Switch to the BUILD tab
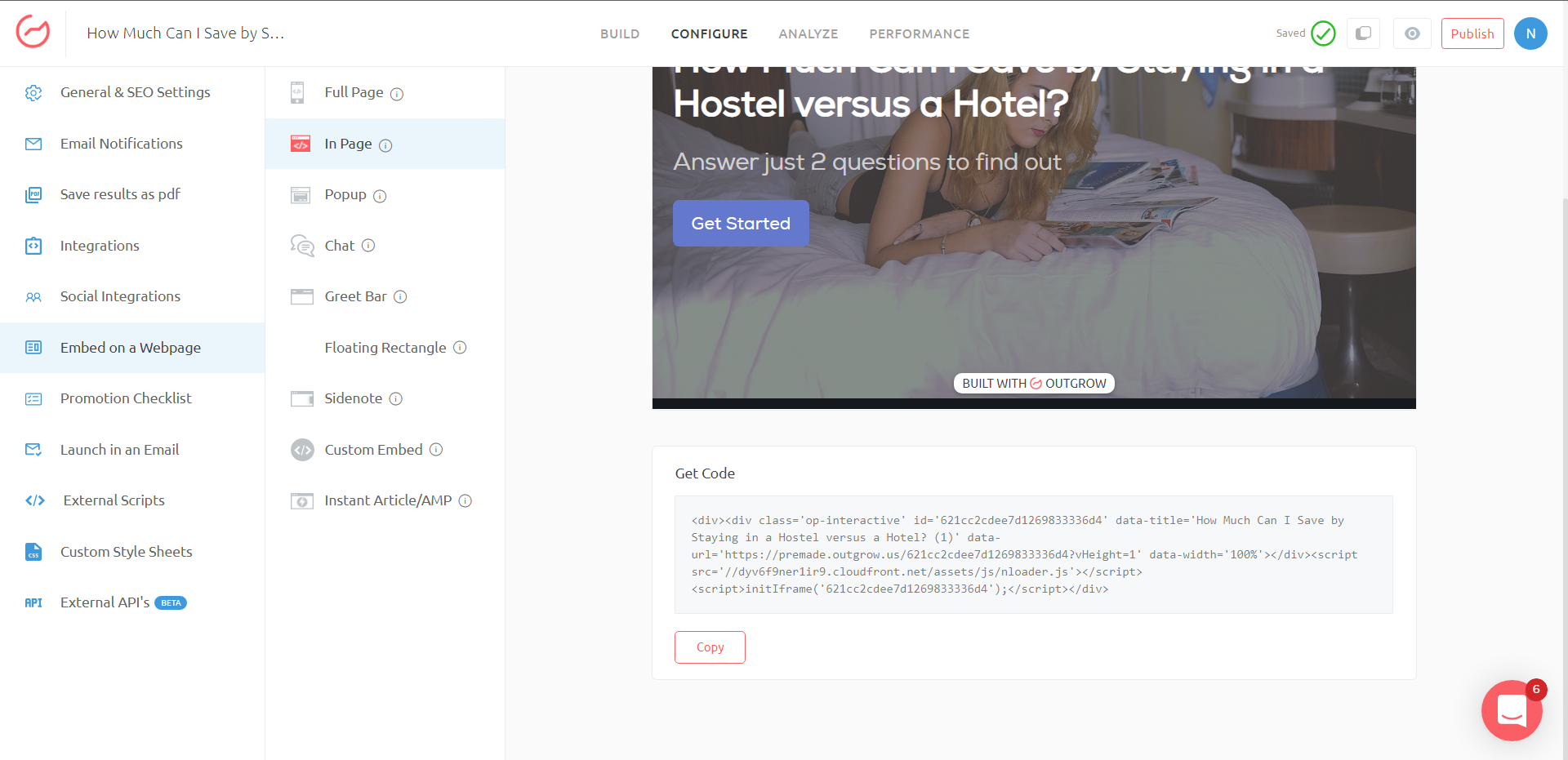The width and height of the screenshot is (1568, 760). click(620, 34)
